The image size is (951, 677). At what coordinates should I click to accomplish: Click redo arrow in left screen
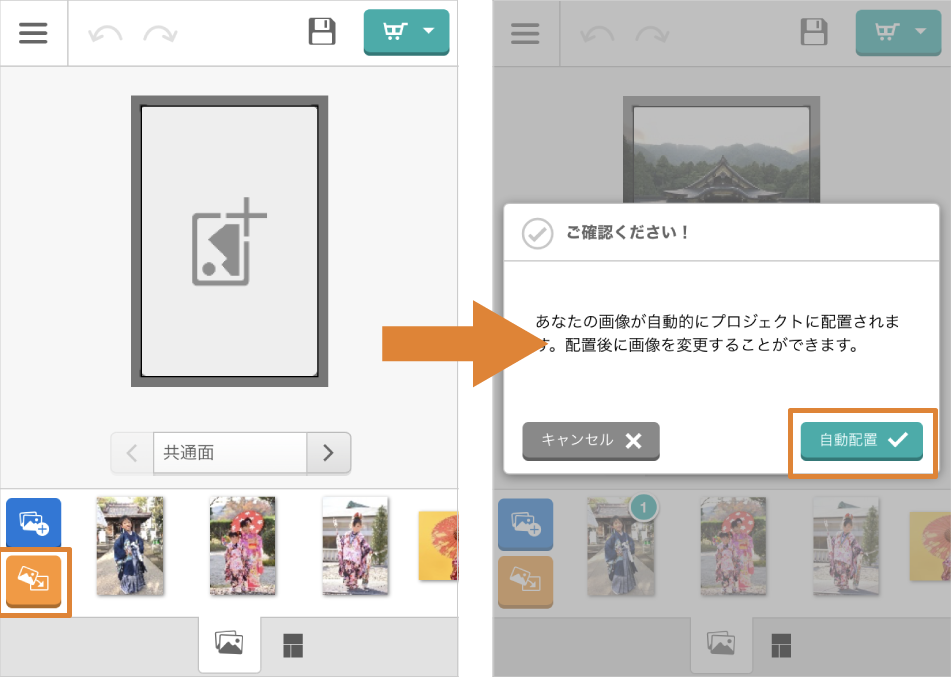(160, 34)
